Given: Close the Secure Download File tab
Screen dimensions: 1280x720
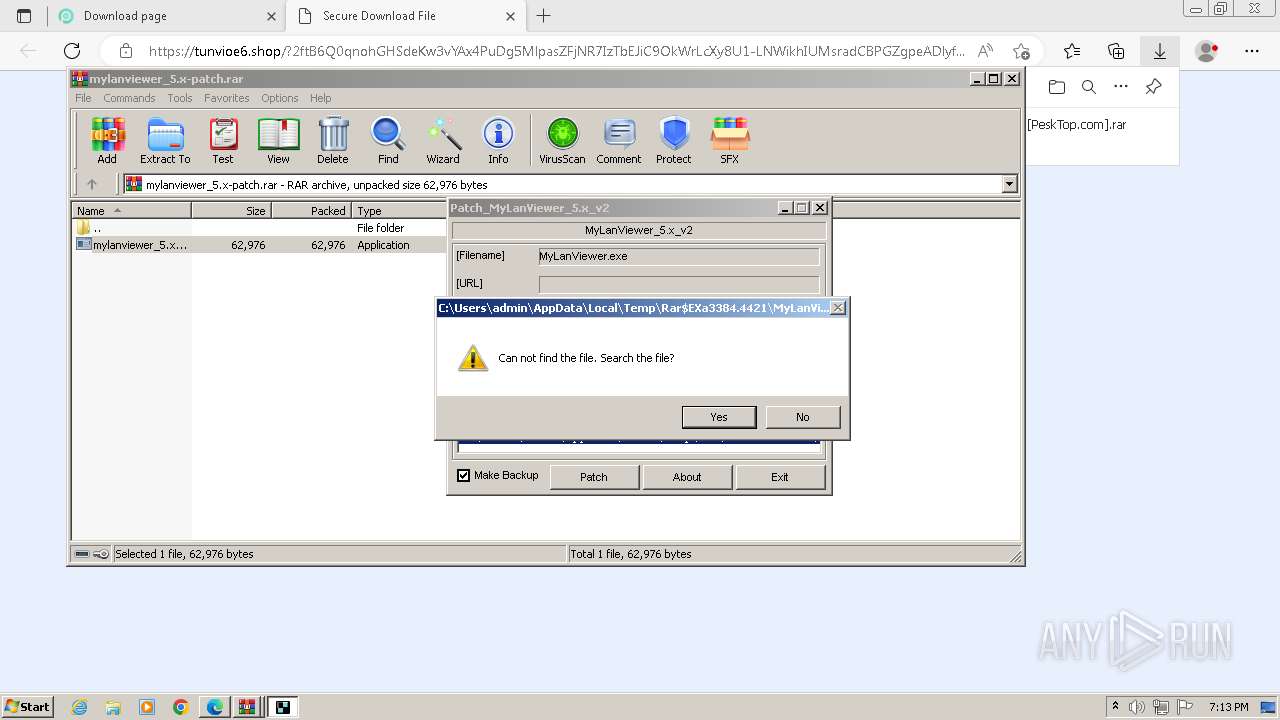Looking at the screenshot, I should [x=510, y=16].
